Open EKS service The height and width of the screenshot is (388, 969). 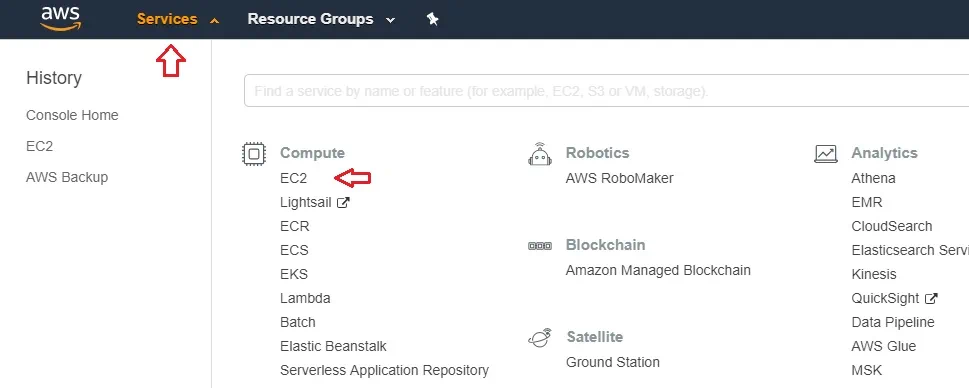pos(294,274)
